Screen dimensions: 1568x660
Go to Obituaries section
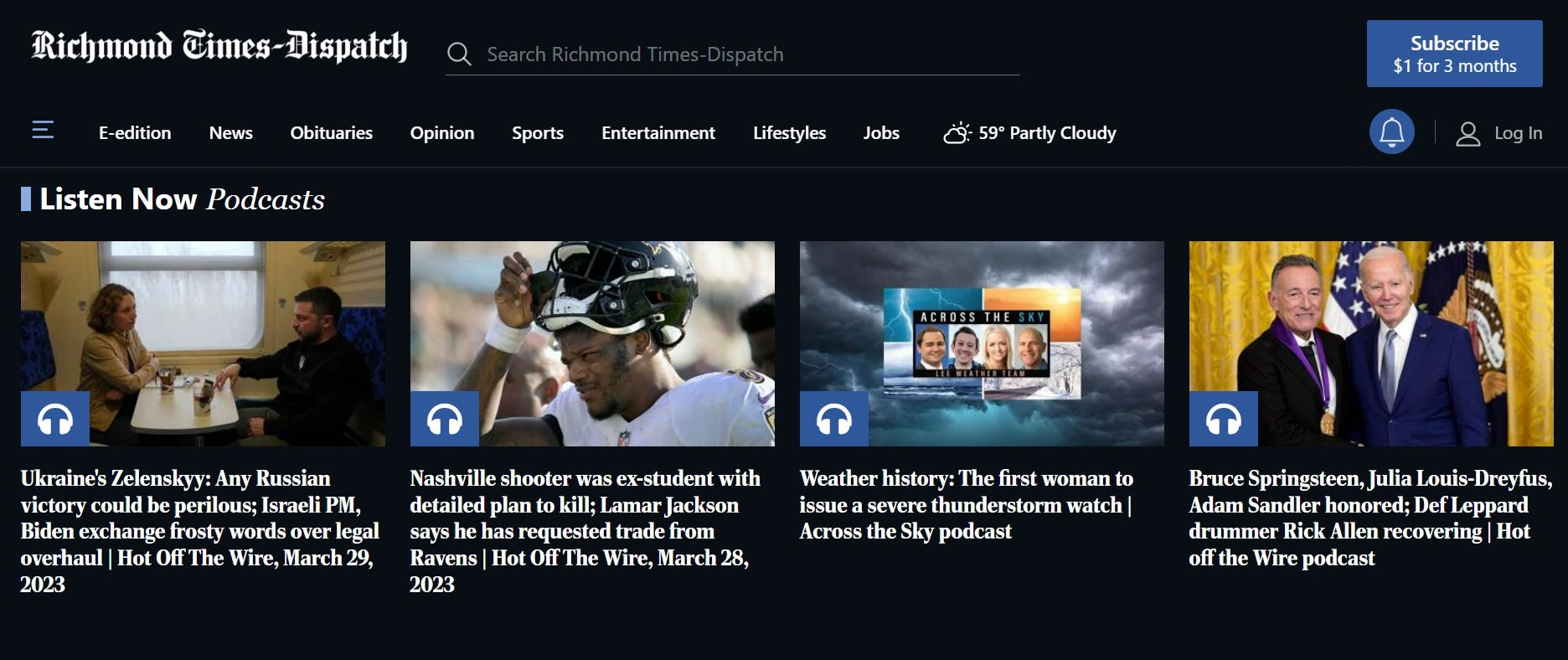(331, 133)
